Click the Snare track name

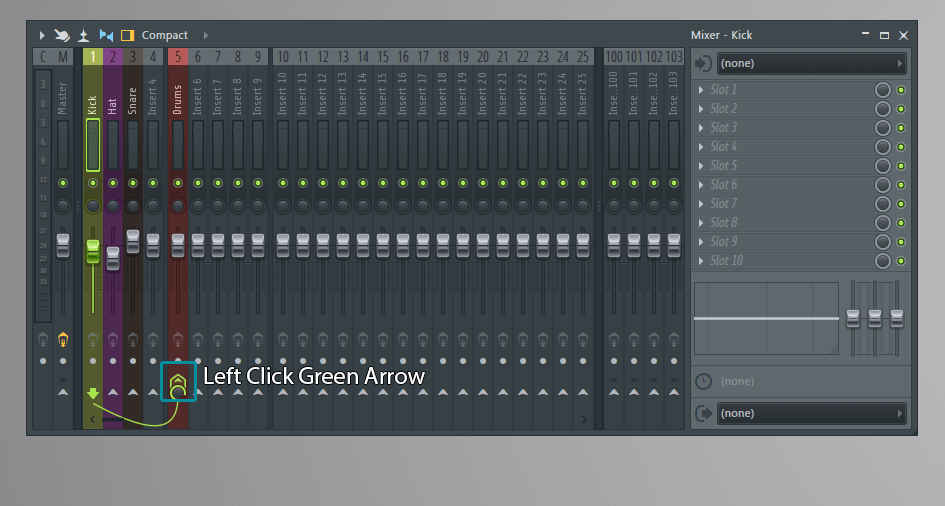(133, 101)
